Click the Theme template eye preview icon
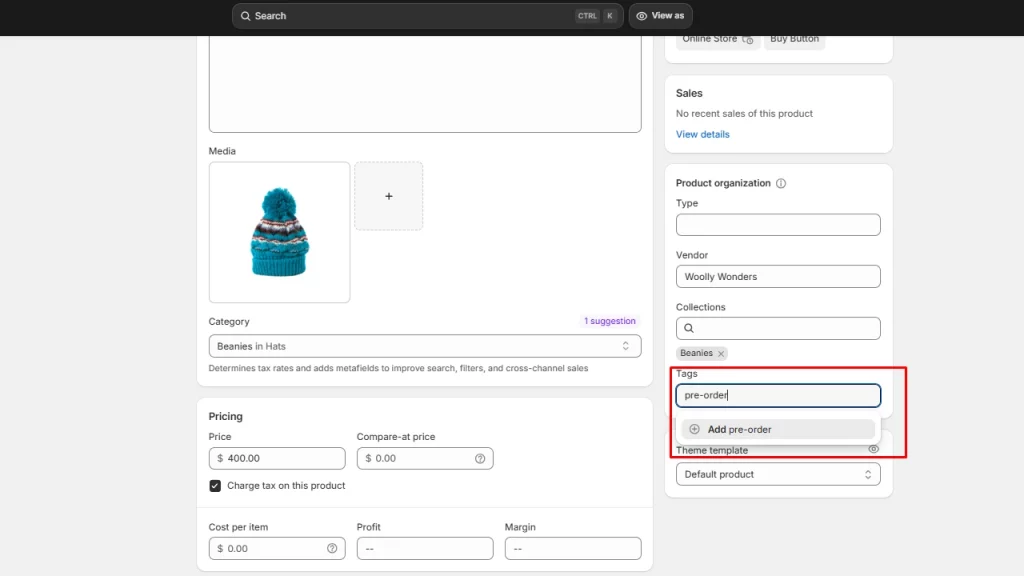1024x576 pixels. click(x=873, y=450)
